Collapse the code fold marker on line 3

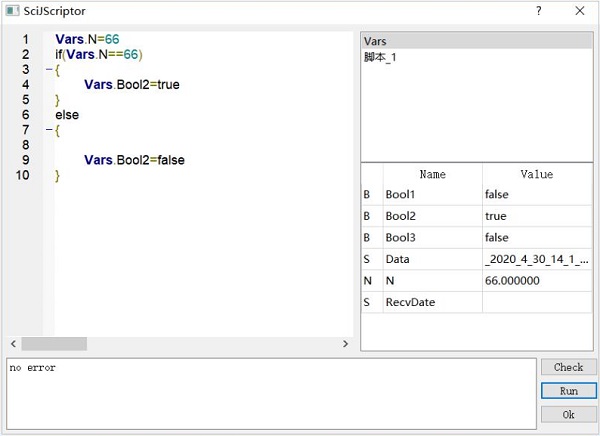(49, 70)
